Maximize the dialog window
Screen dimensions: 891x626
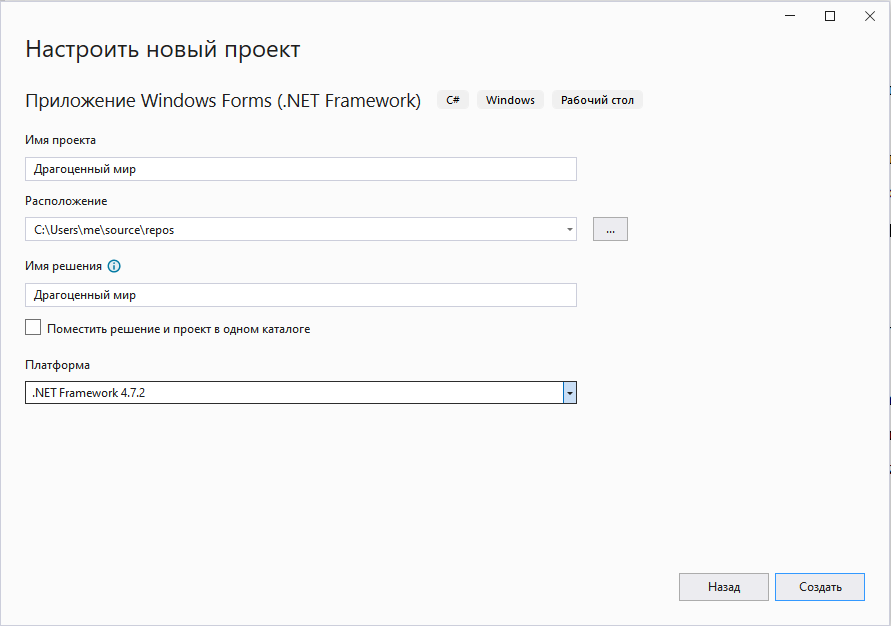click(830, 16)
